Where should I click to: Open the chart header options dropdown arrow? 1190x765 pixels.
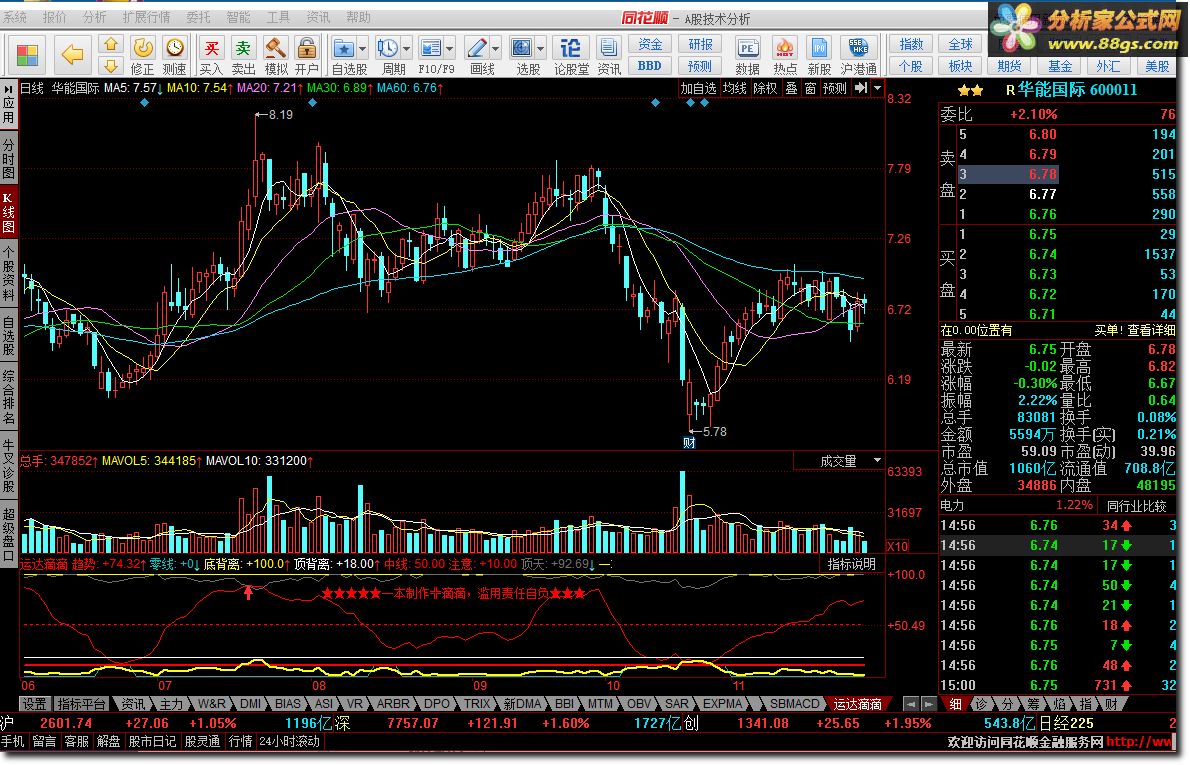tap(877, 88)
